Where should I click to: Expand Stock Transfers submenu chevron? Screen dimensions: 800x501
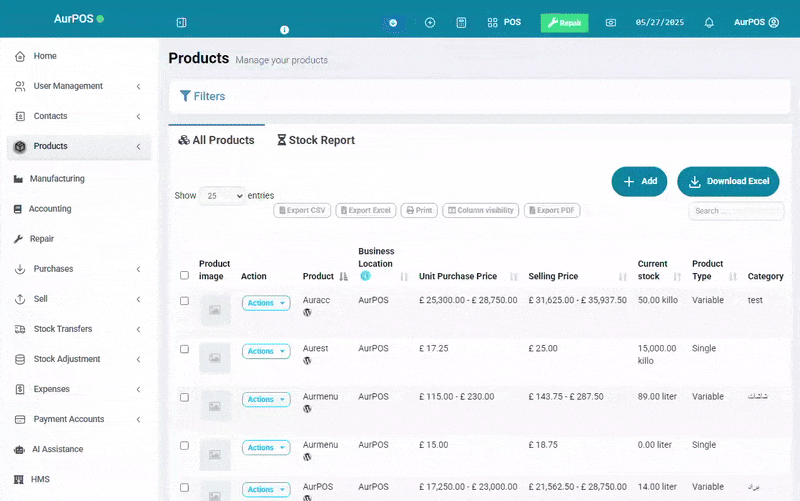click(x=138, y=330)
